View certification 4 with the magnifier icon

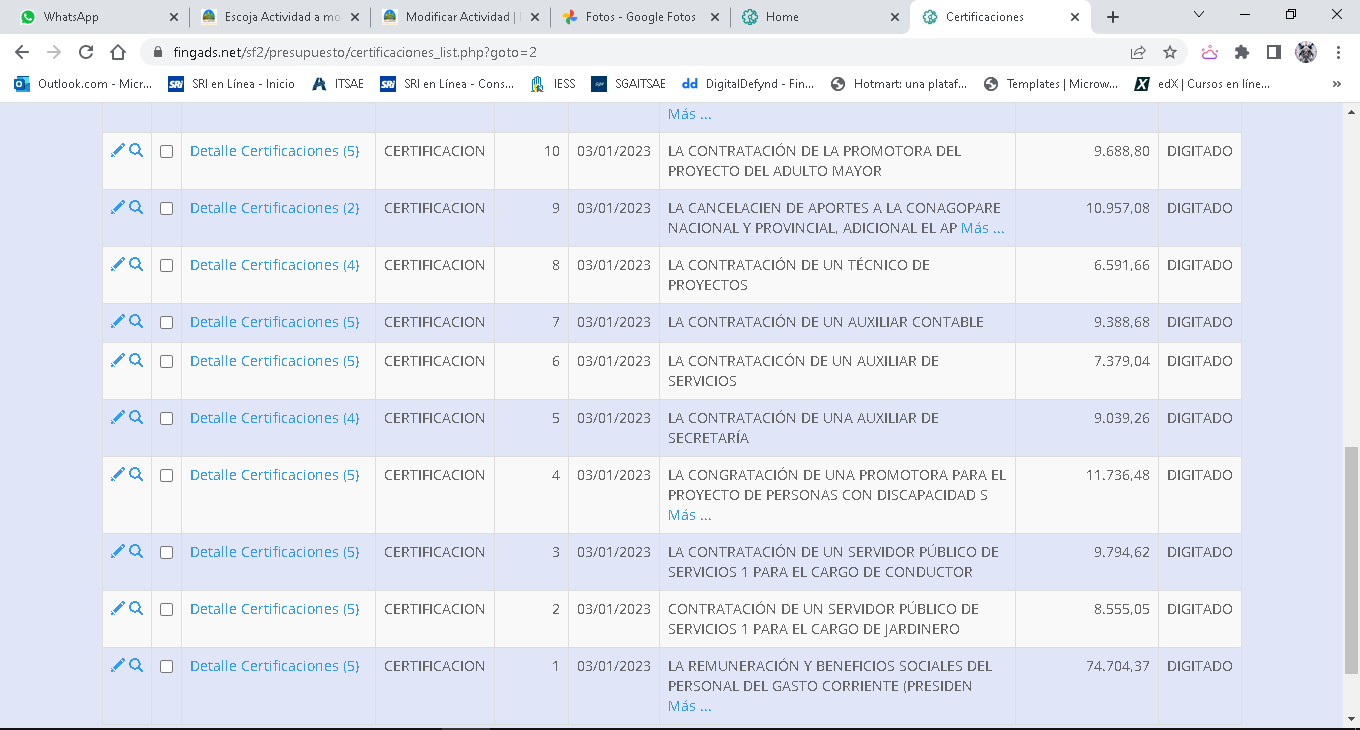point(136,475)
